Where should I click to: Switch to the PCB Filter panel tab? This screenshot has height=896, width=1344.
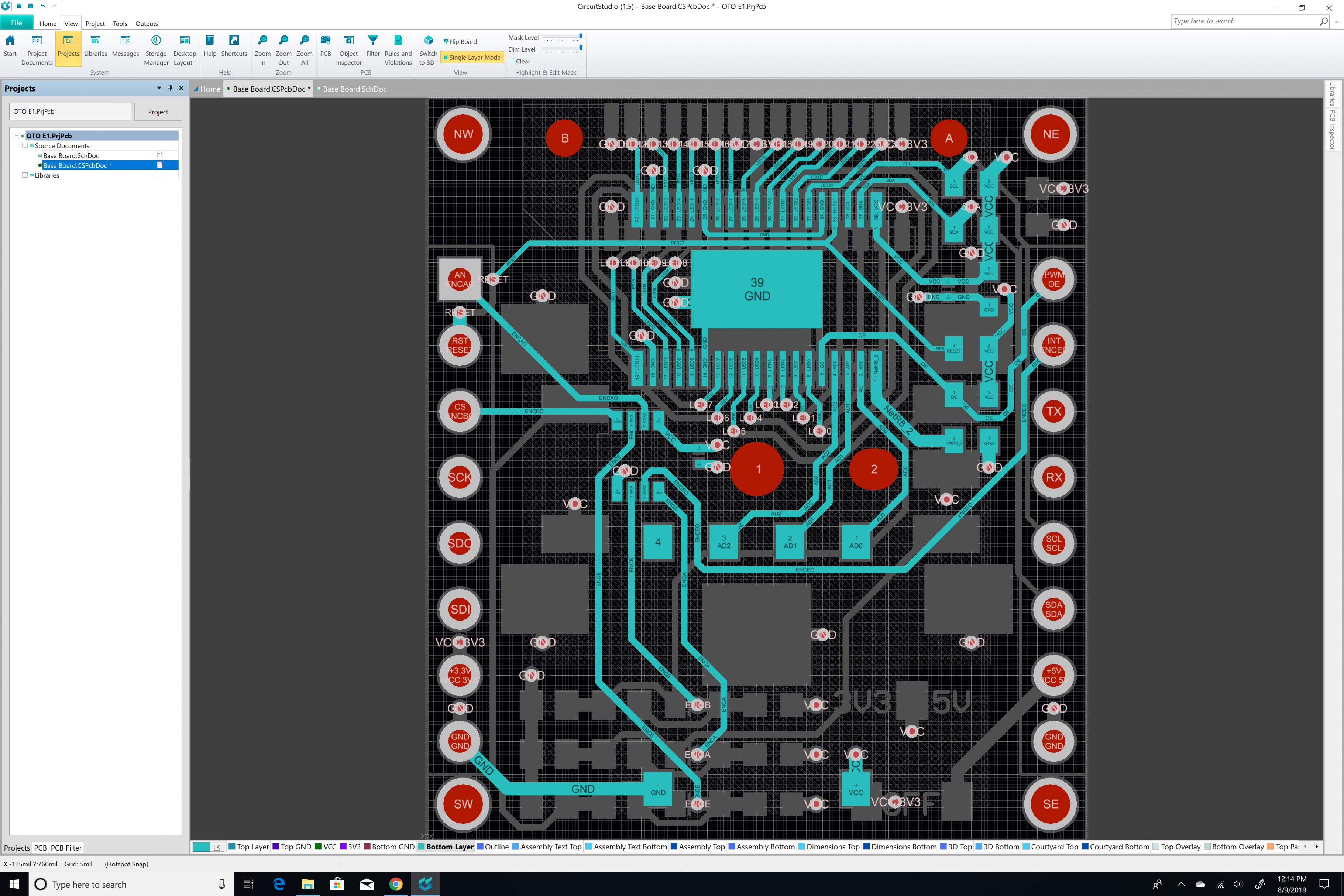pyautogui.click(x=66, y=847)
